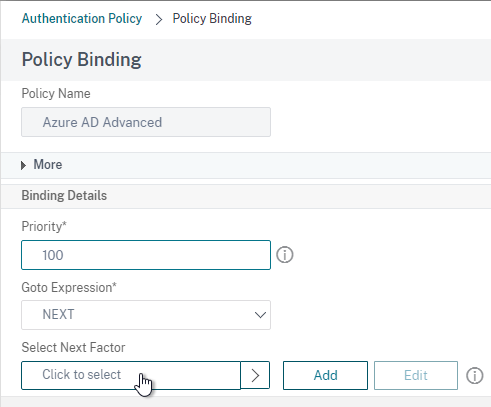Image resolution: width=491 pixels, height=407 pixels.
Task: Click the Goto Expression label
Action: point(69,287)
